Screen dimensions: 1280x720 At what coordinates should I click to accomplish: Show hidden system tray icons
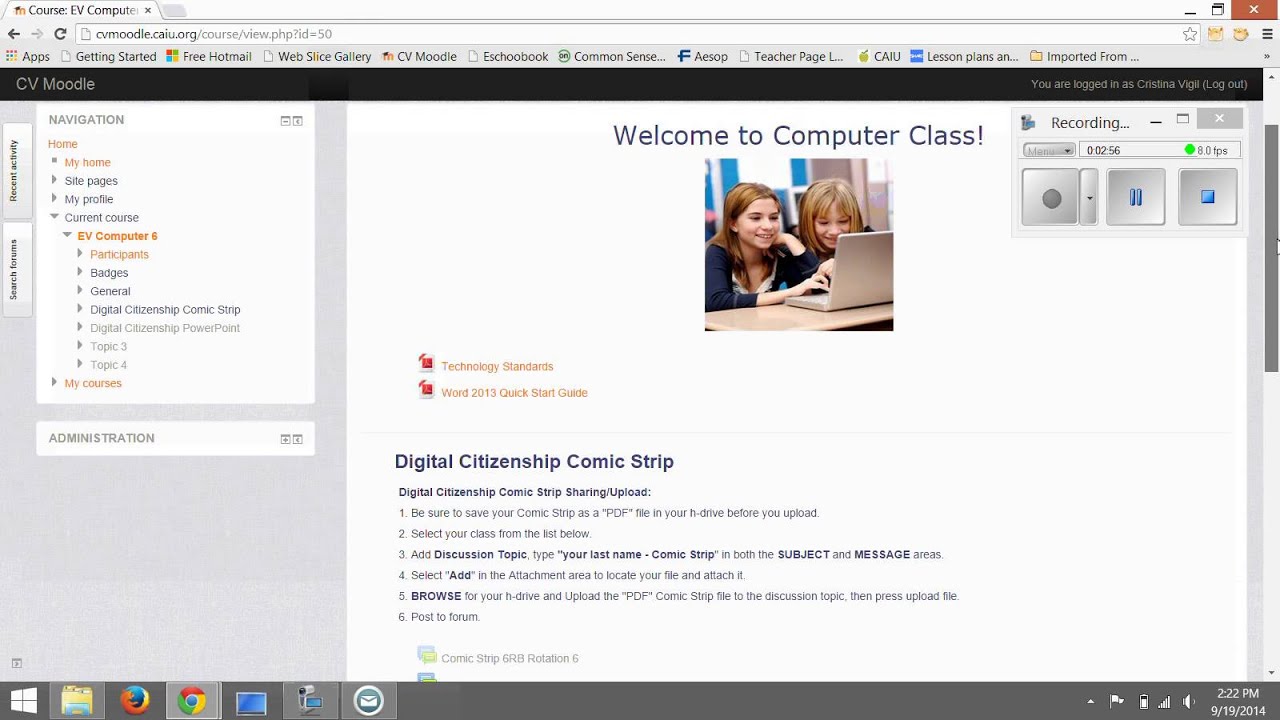pyautogui.click(x=1091, y=701)
